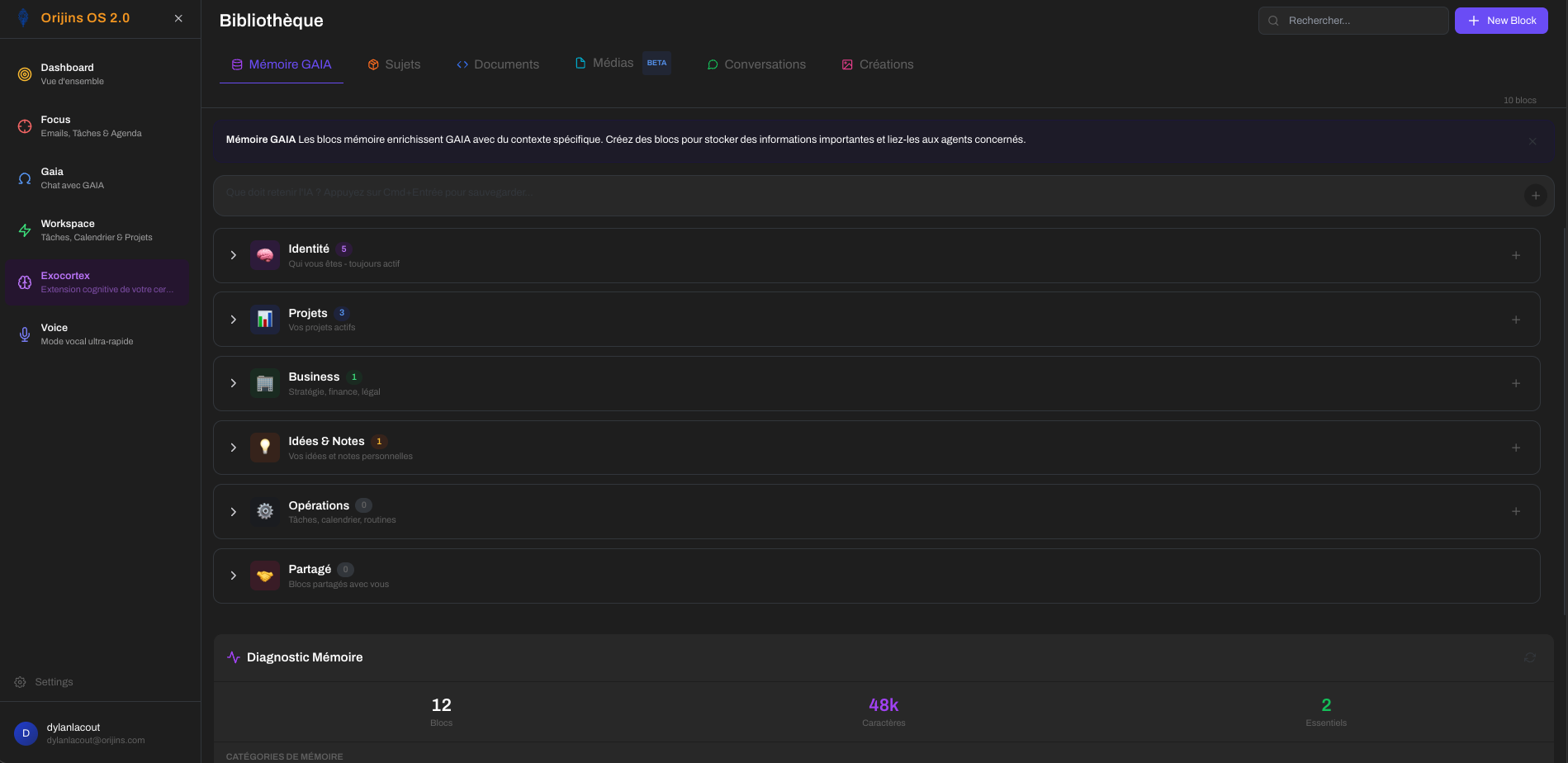Switch to the Sujets tab
The height and width of the screenshot is (763, 1568).
[x=394, y=64]
